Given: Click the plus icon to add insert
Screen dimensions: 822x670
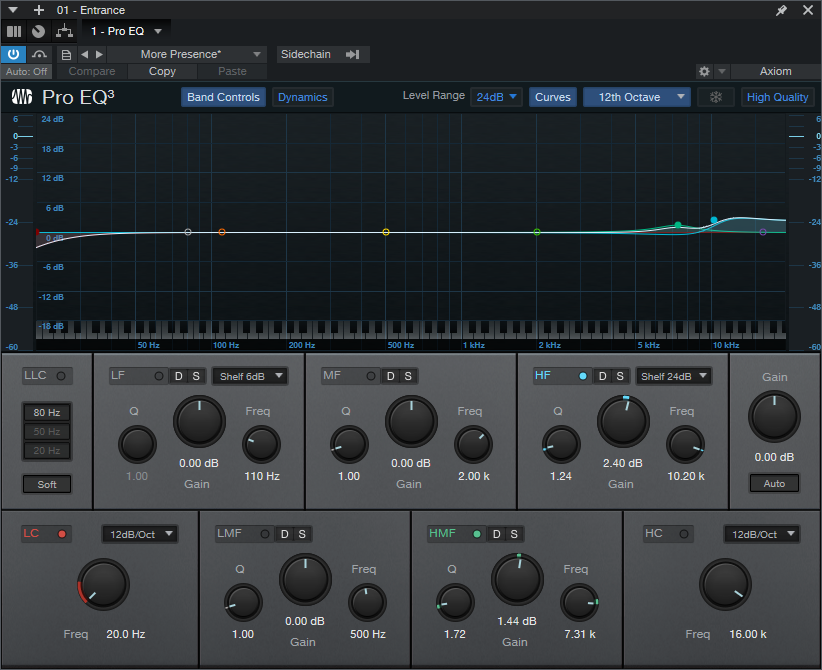Looking at the screenshot, I should click(x=39, y=10).
